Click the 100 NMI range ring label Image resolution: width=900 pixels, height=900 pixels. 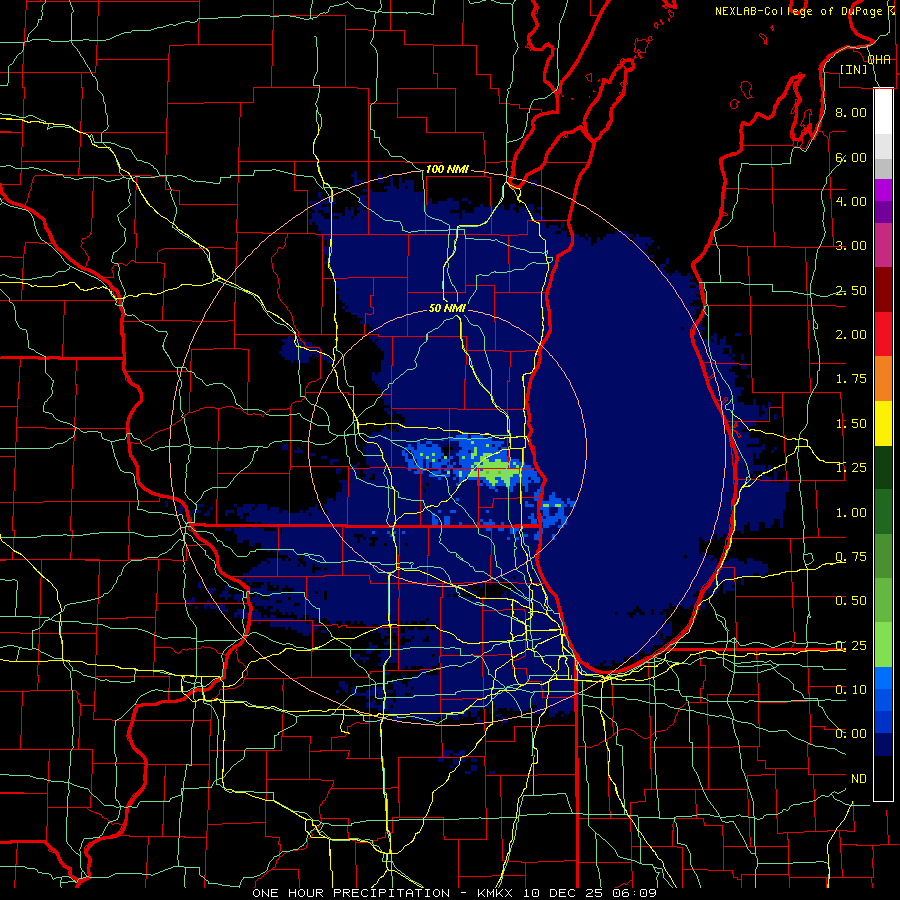tap(447, 169)
